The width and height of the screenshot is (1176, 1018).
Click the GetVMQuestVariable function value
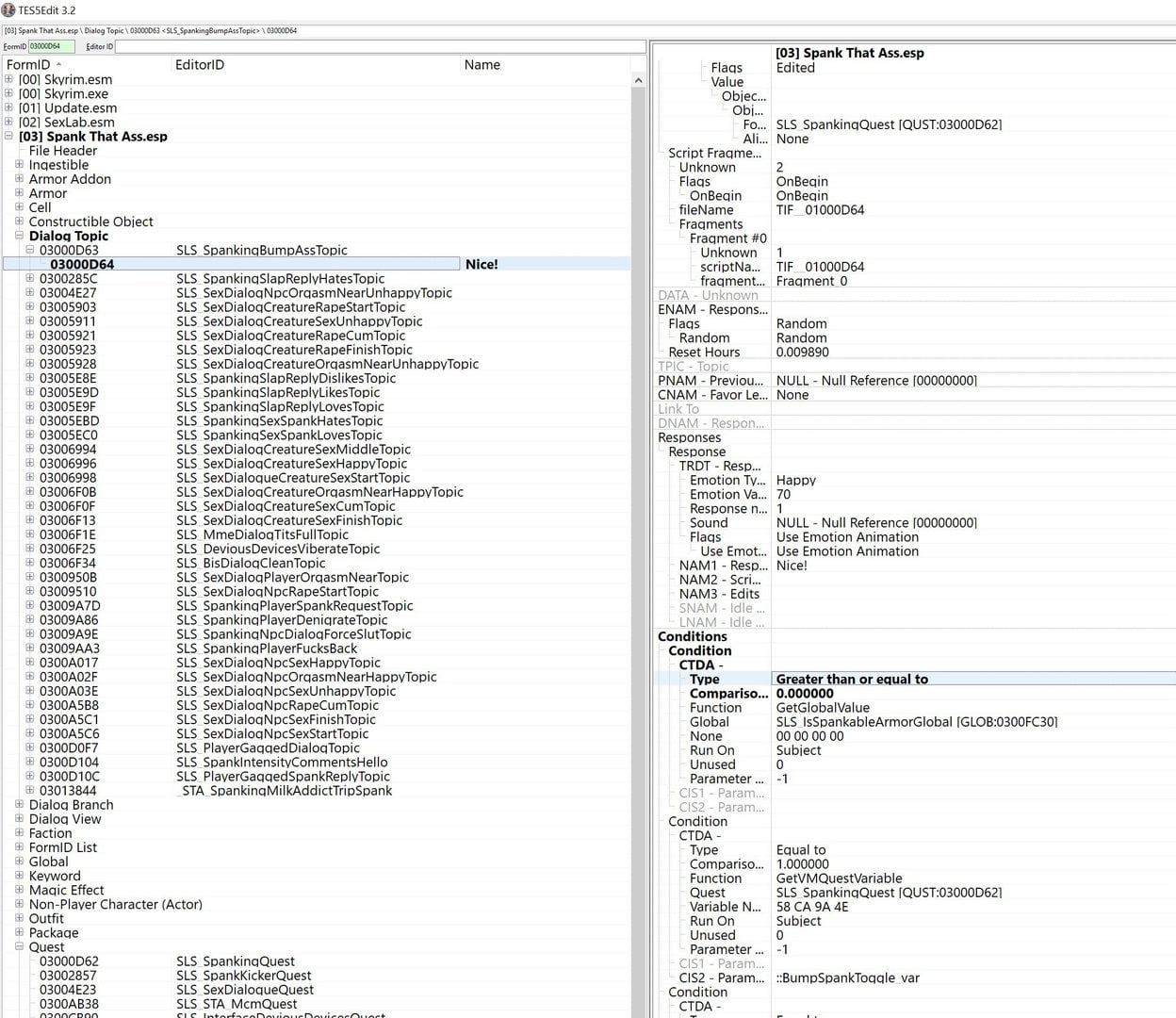click(x=839, y=878)
